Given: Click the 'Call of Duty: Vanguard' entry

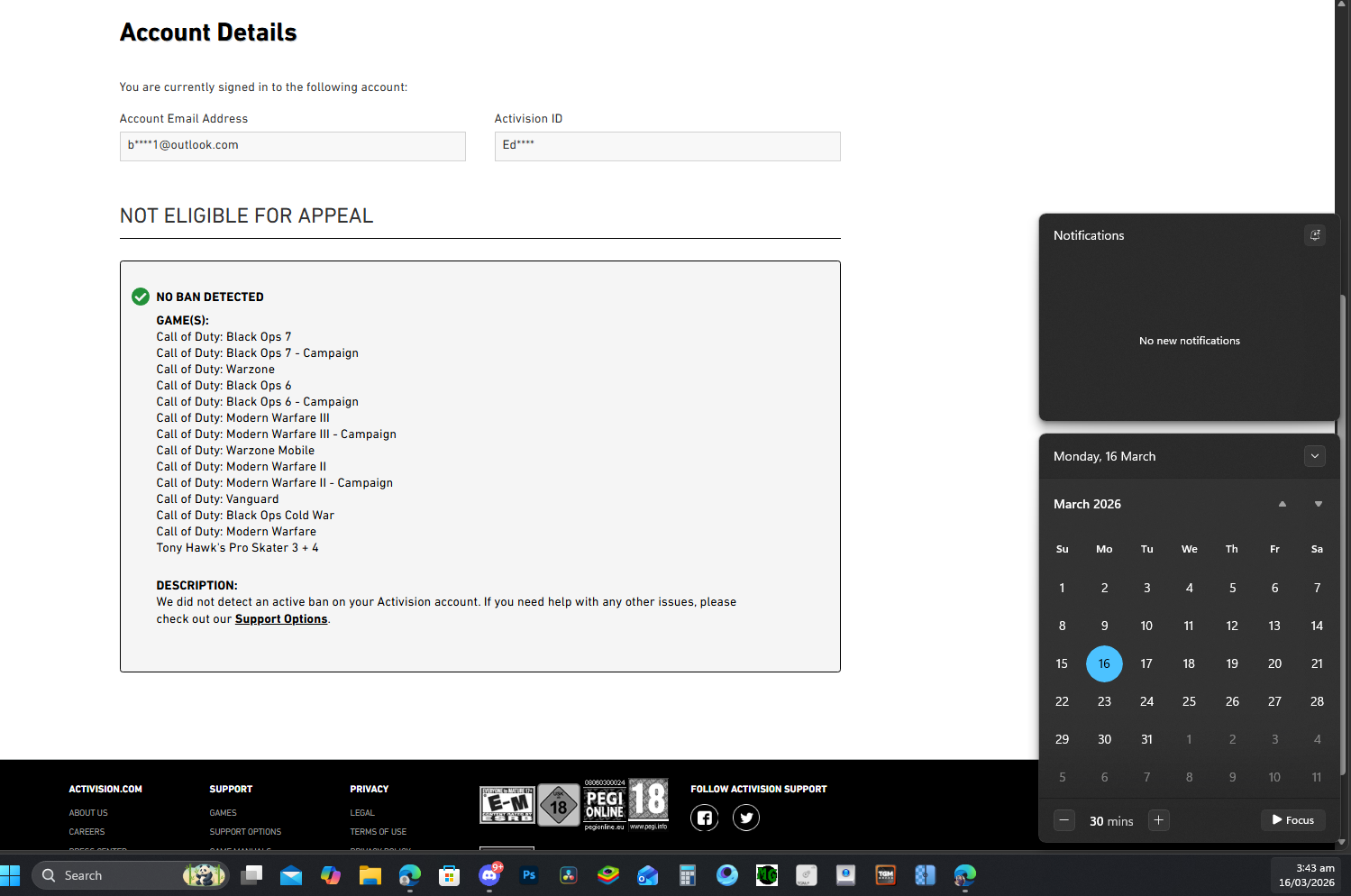Looking at the screenshot, I should tap(217, 499).
